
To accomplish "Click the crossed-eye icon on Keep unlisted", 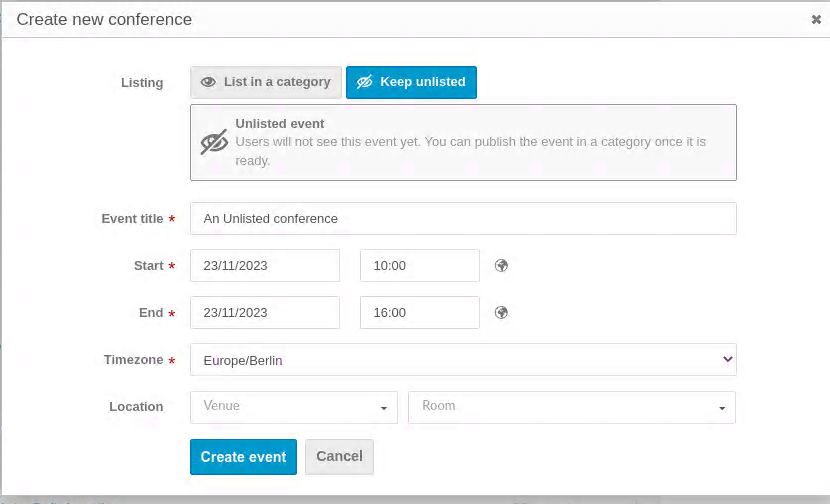I will (364, 82).
